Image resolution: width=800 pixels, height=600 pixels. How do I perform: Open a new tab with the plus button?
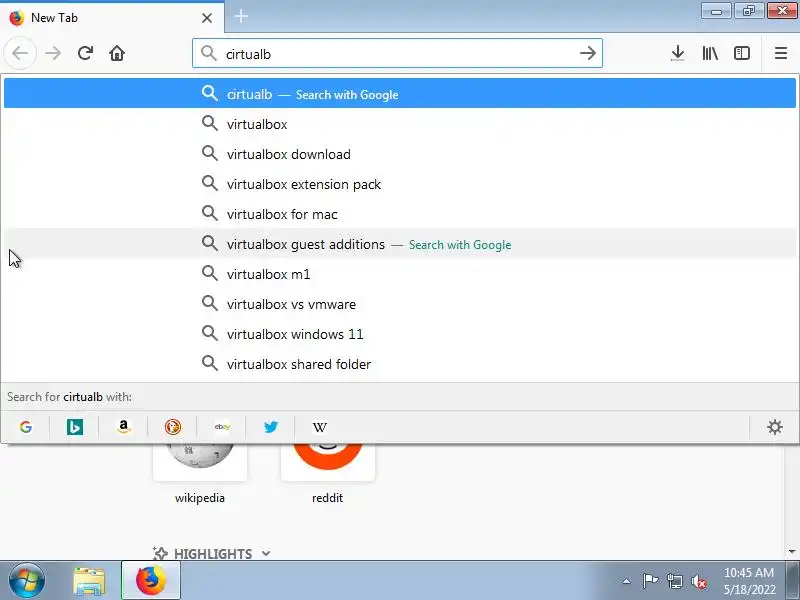coord(241,17)
